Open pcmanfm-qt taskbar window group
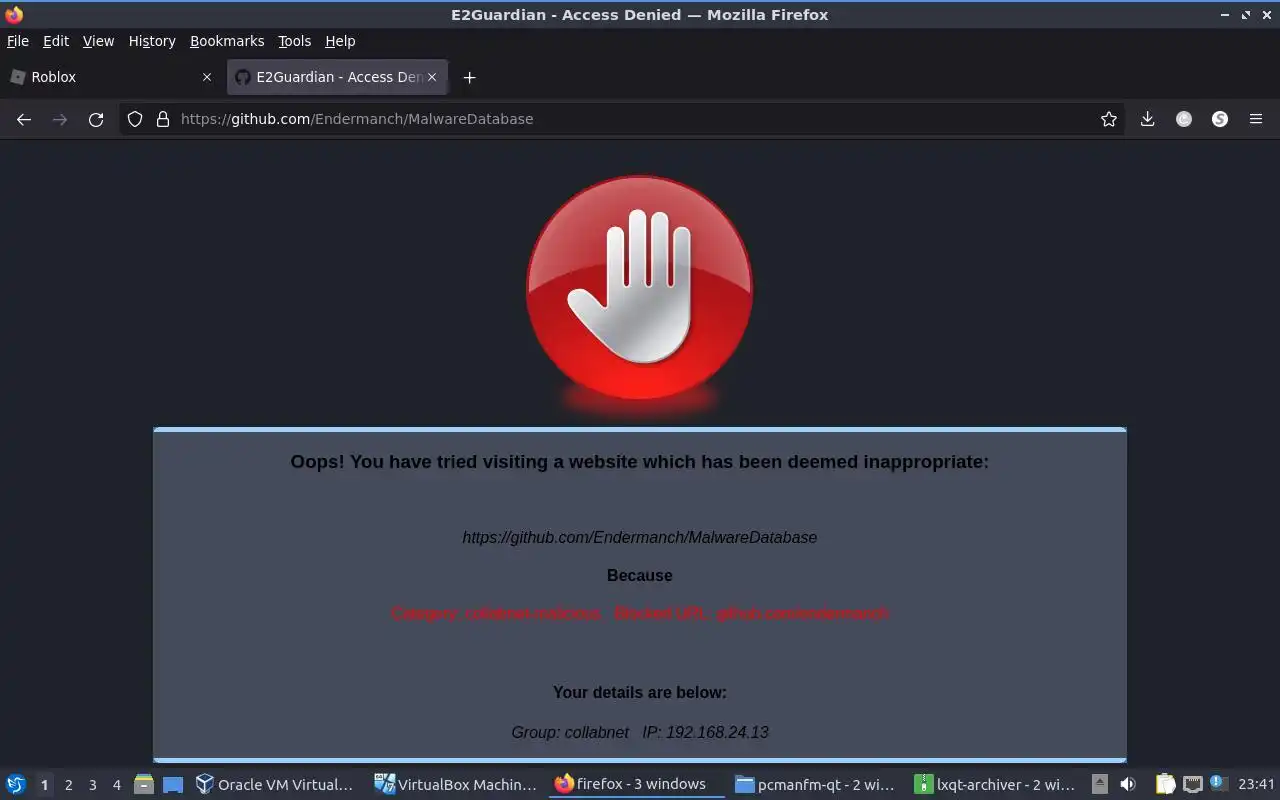The height and width of the screenshot is (800, 1280). tap(817, 784)
